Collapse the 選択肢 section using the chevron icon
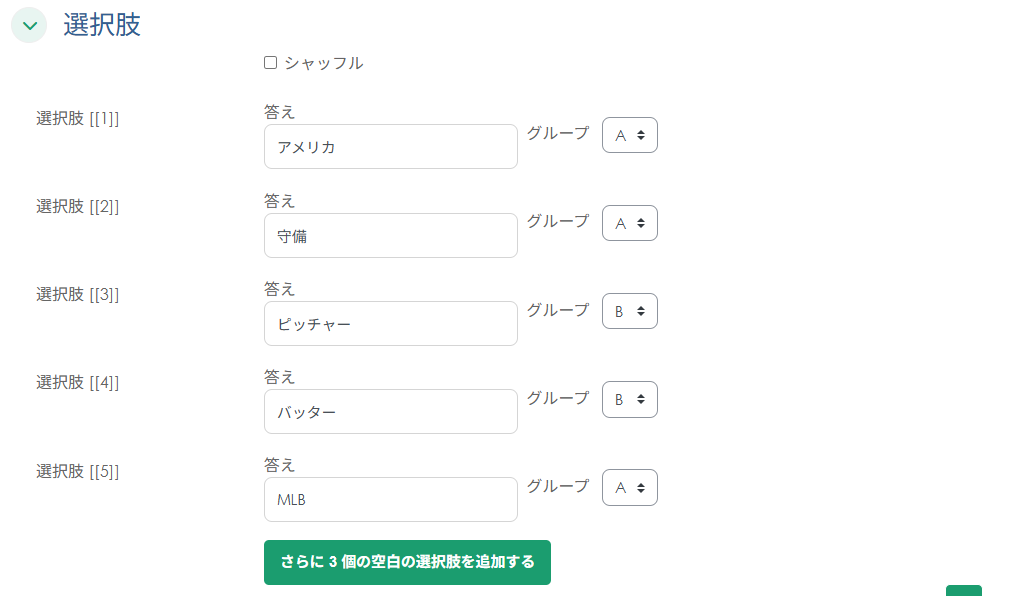This screenshot has height=596, width=1013. point(28,25)
